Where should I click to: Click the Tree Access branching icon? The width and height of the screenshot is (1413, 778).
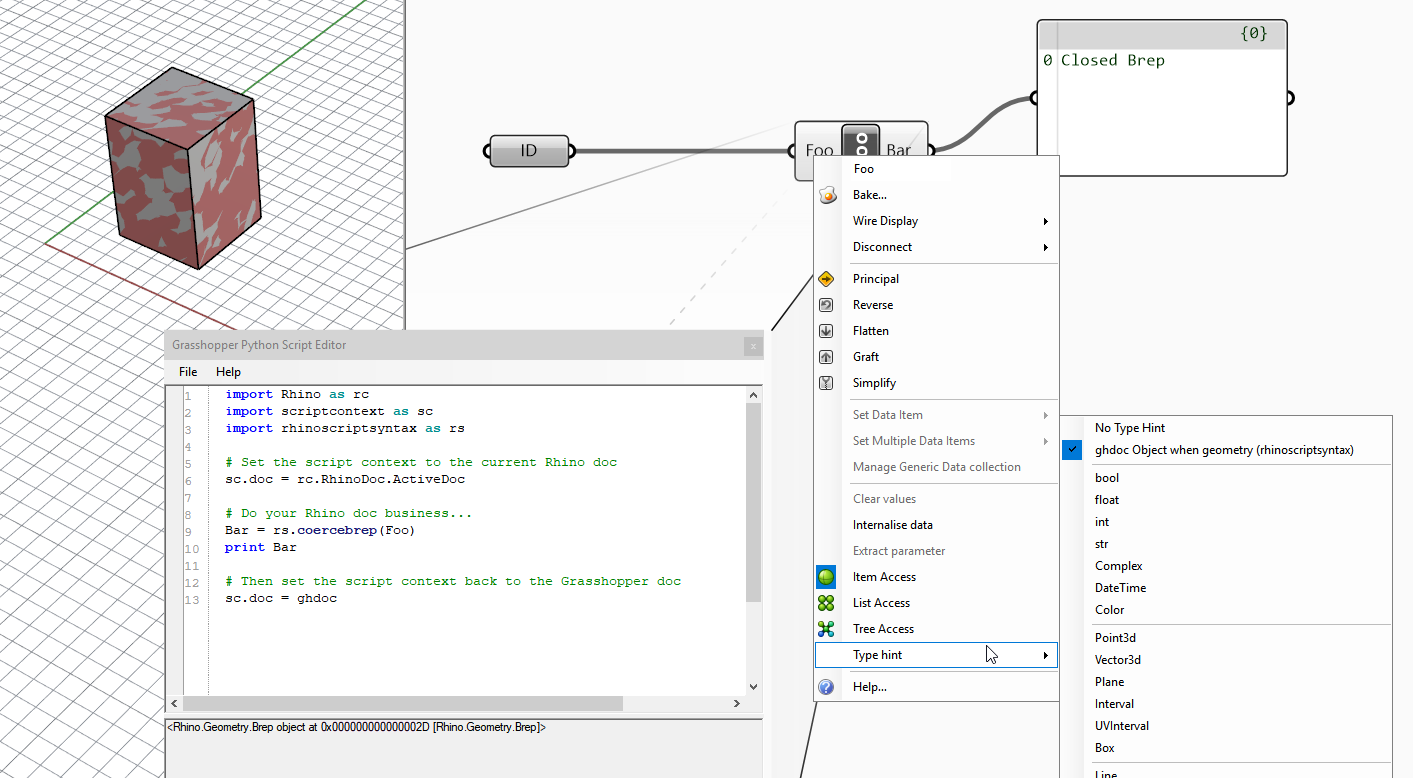(826, 628)
